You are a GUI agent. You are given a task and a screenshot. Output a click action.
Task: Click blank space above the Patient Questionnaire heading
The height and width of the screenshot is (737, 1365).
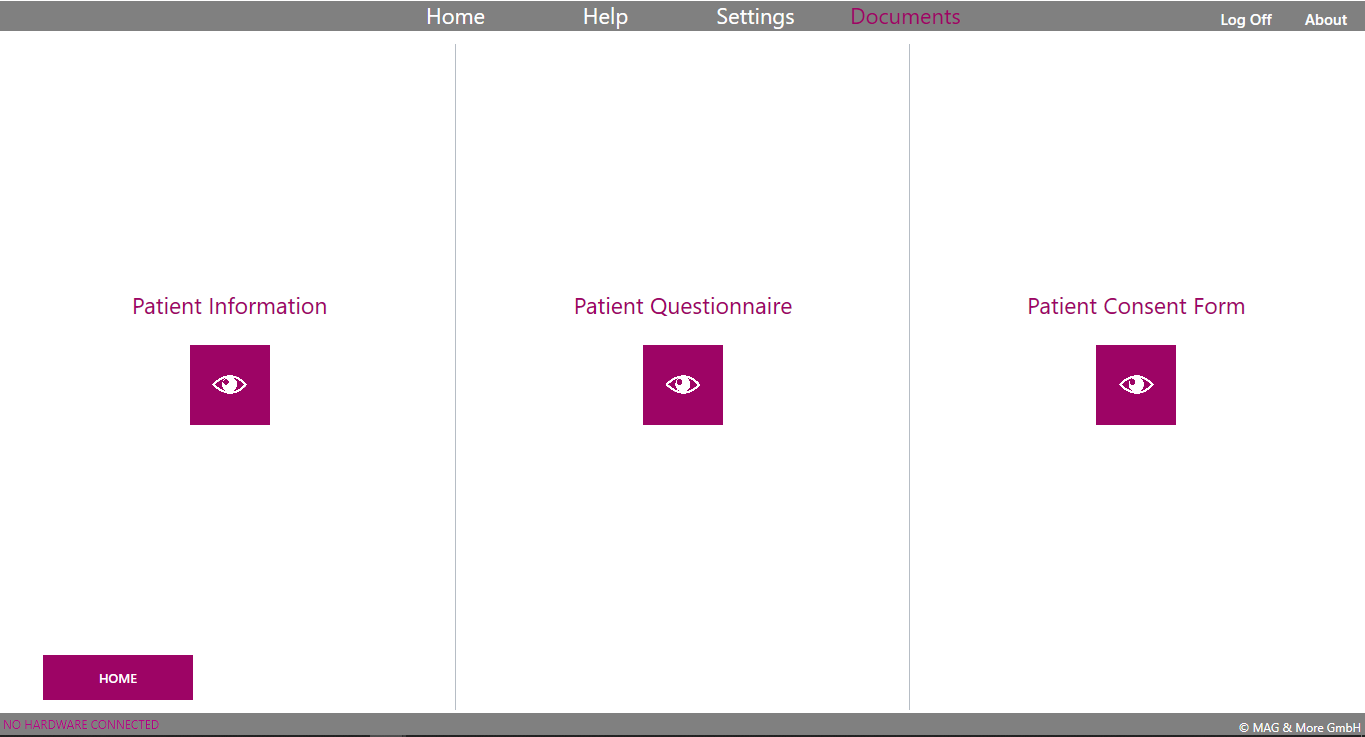point(683,170)
